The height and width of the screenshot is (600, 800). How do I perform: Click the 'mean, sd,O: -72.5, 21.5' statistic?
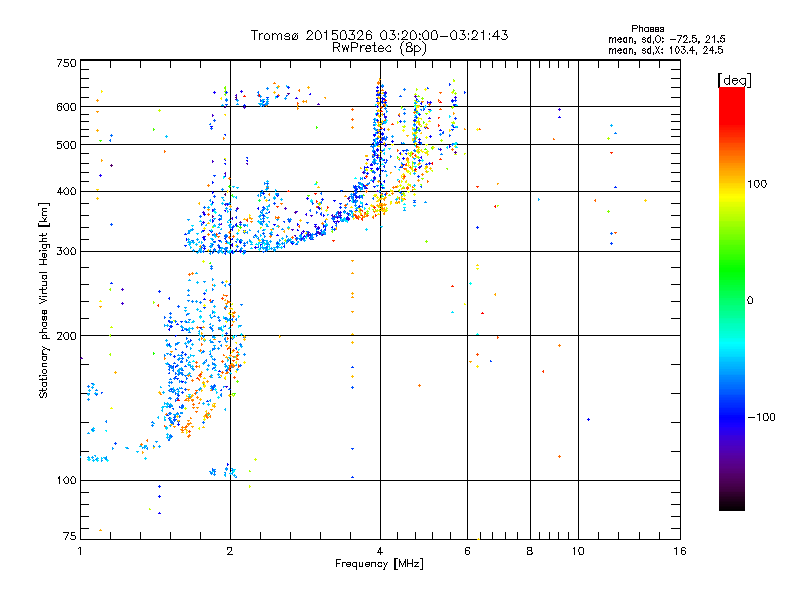click(x=666, y=39)
